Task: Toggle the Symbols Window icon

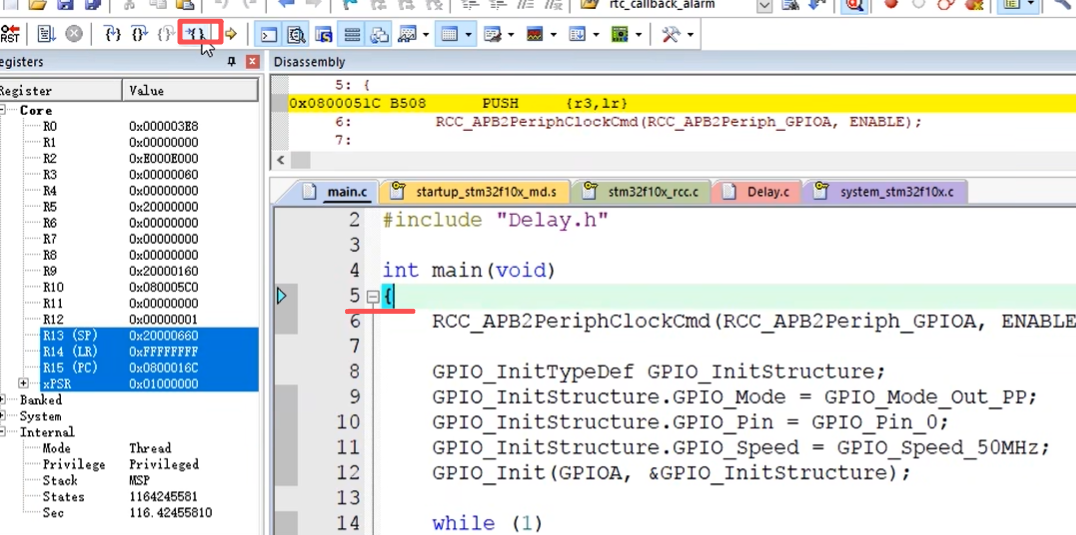Action: tap(324, 34)
